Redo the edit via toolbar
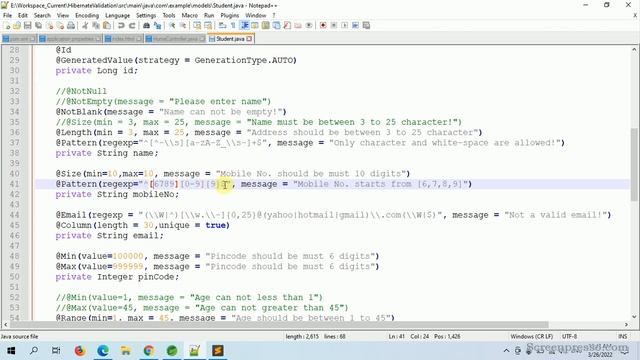The width and height of the screenshot is (640, 360). coord(132,25)
